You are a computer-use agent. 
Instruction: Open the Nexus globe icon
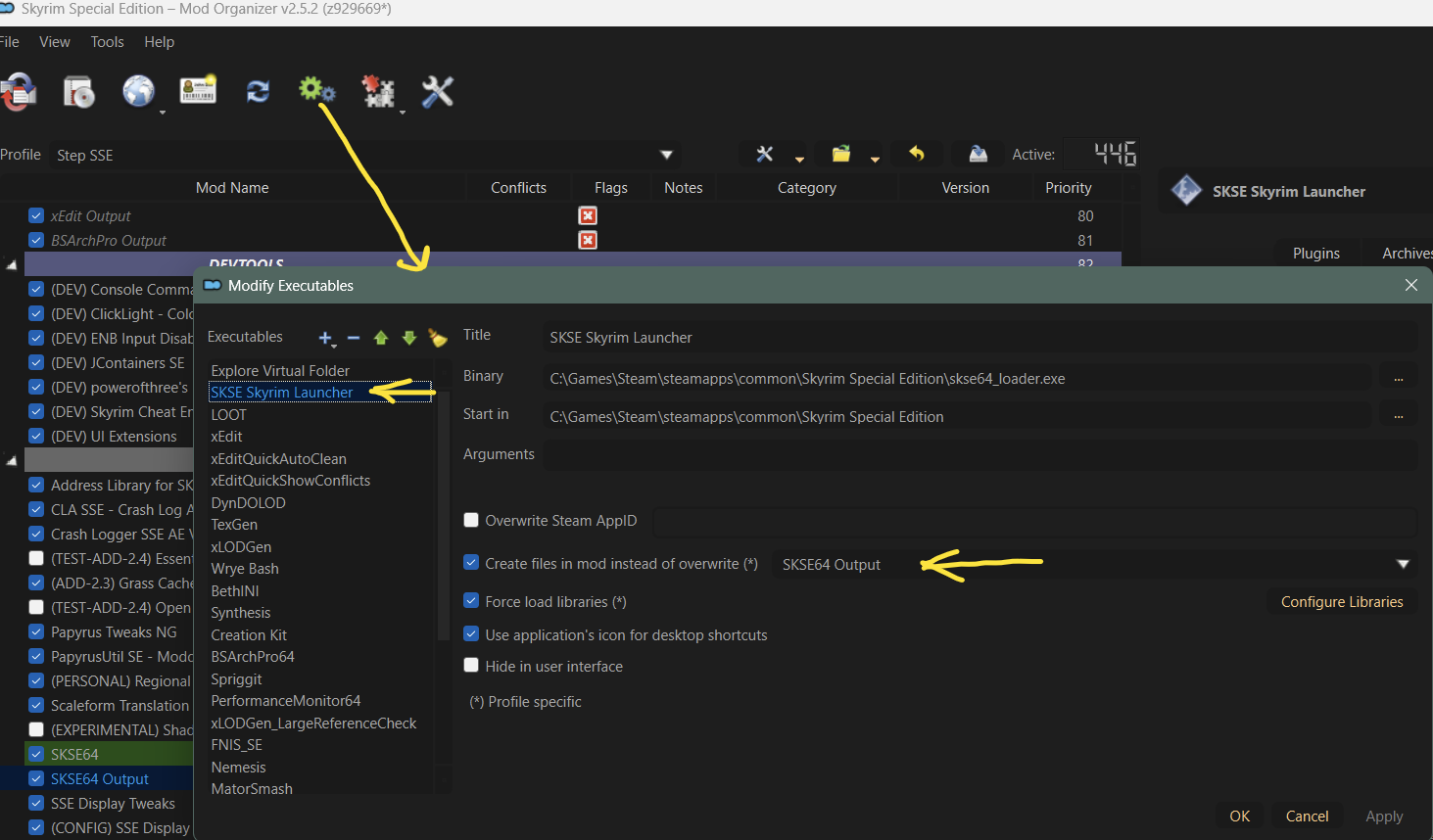138,91
